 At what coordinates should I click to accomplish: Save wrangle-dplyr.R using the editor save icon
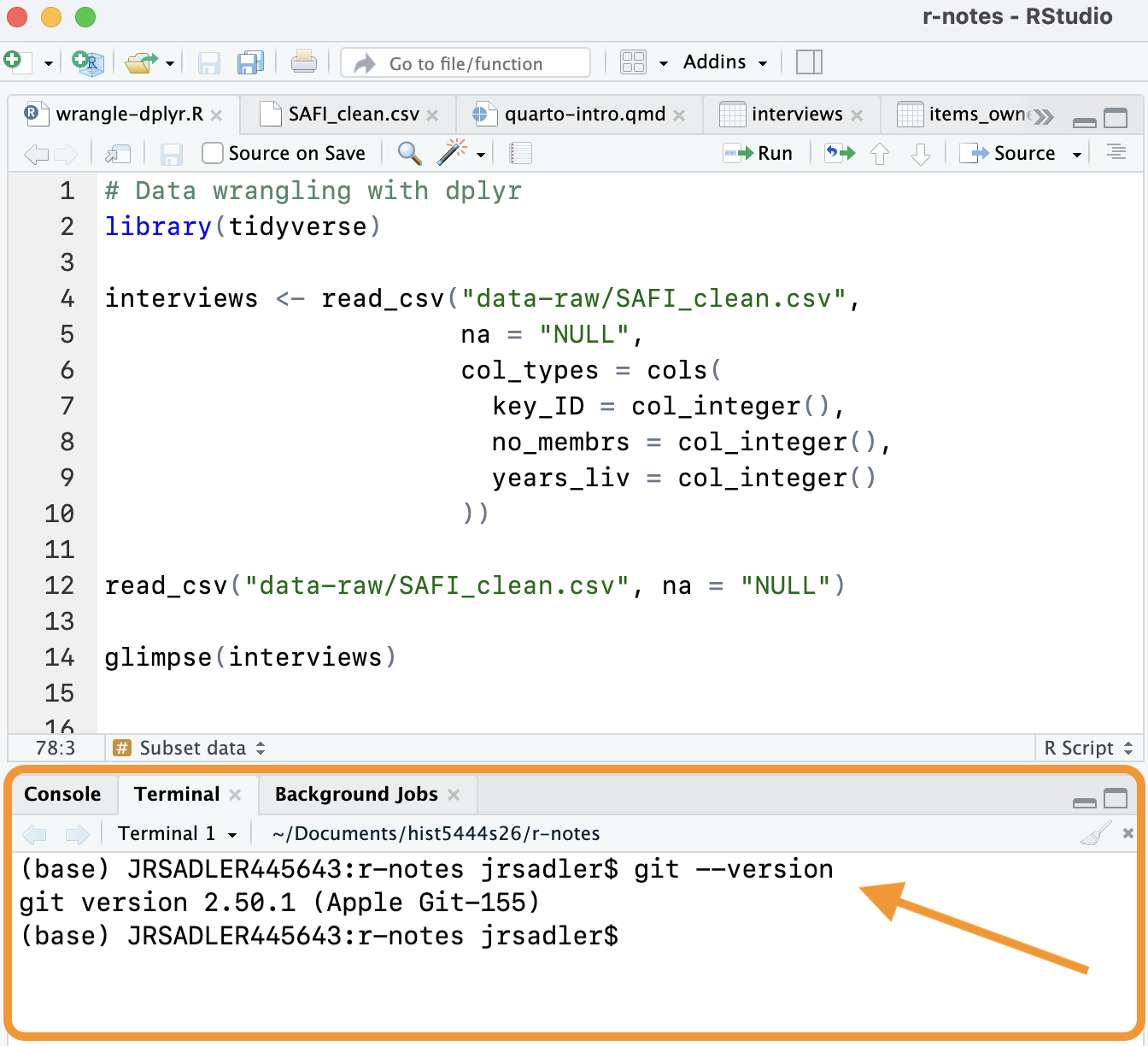tap(171, 154)
